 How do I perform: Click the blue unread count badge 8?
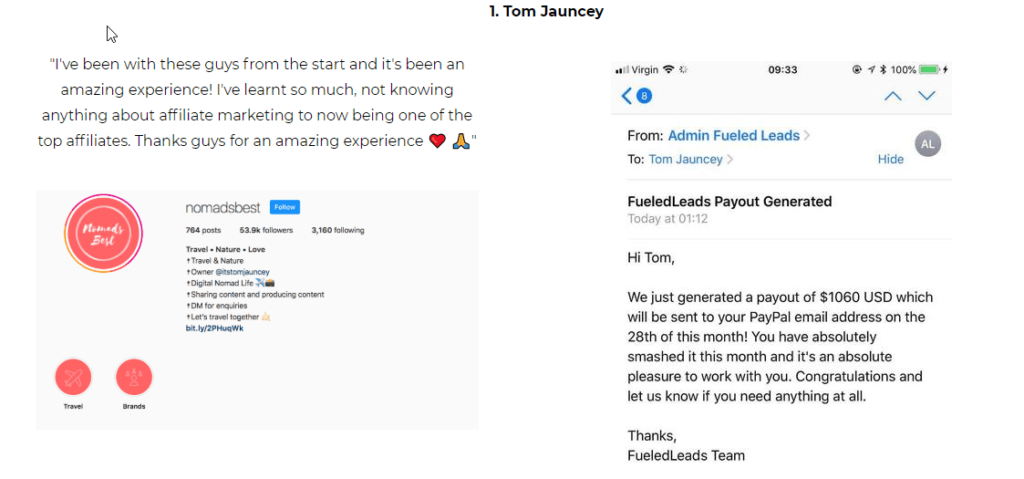[x=644, y=96]
